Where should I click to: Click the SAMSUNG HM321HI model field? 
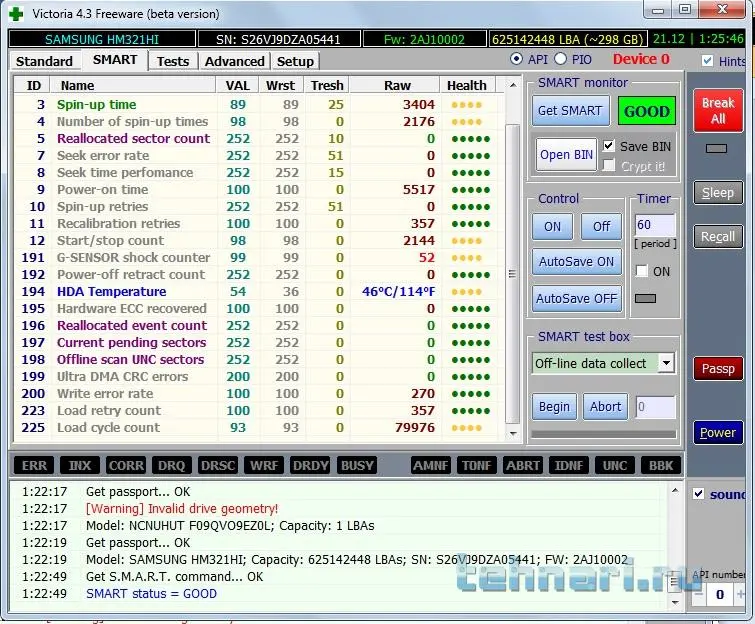[x=102, y=39]
